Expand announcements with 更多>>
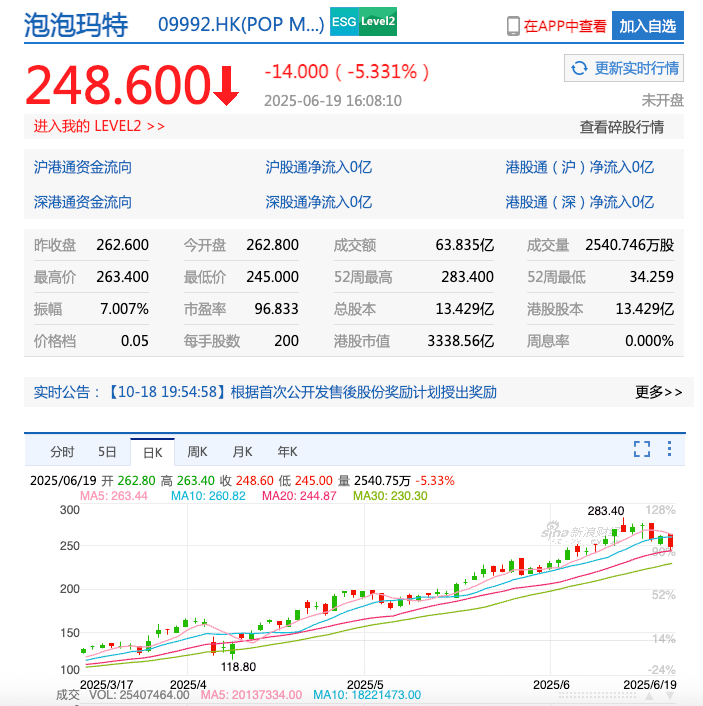Screen dimensions: 703x706 pyautogui.click(x=658, y=392)
